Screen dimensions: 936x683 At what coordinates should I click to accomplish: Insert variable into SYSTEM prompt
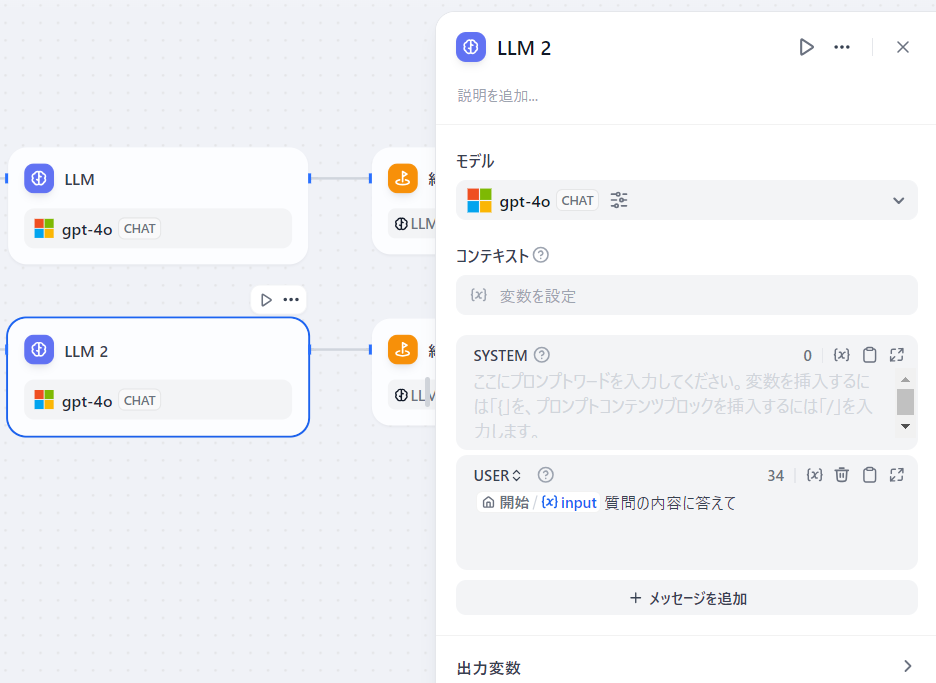click(x=842, y=355)
